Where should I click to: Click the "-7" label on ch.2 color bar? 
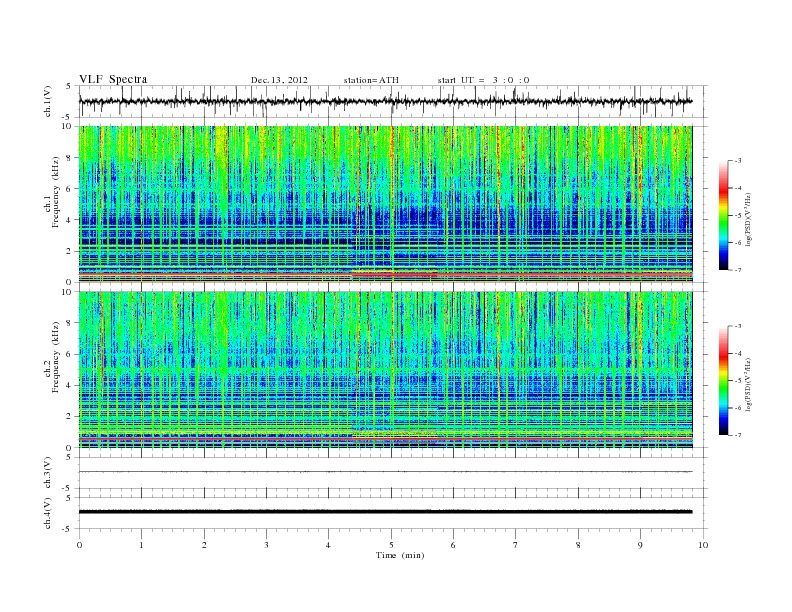point(737,435)
